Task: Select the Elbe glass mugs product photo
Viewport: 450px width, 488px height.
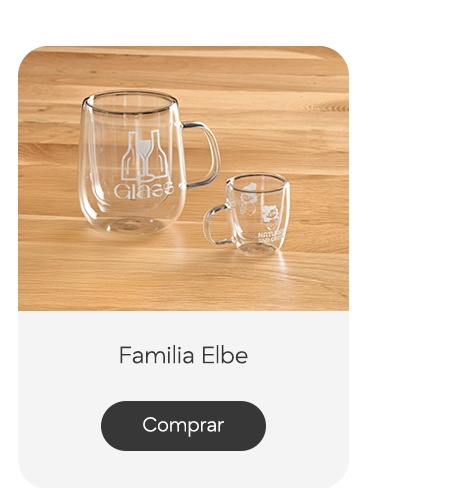Action: click(x=183, y=178)
